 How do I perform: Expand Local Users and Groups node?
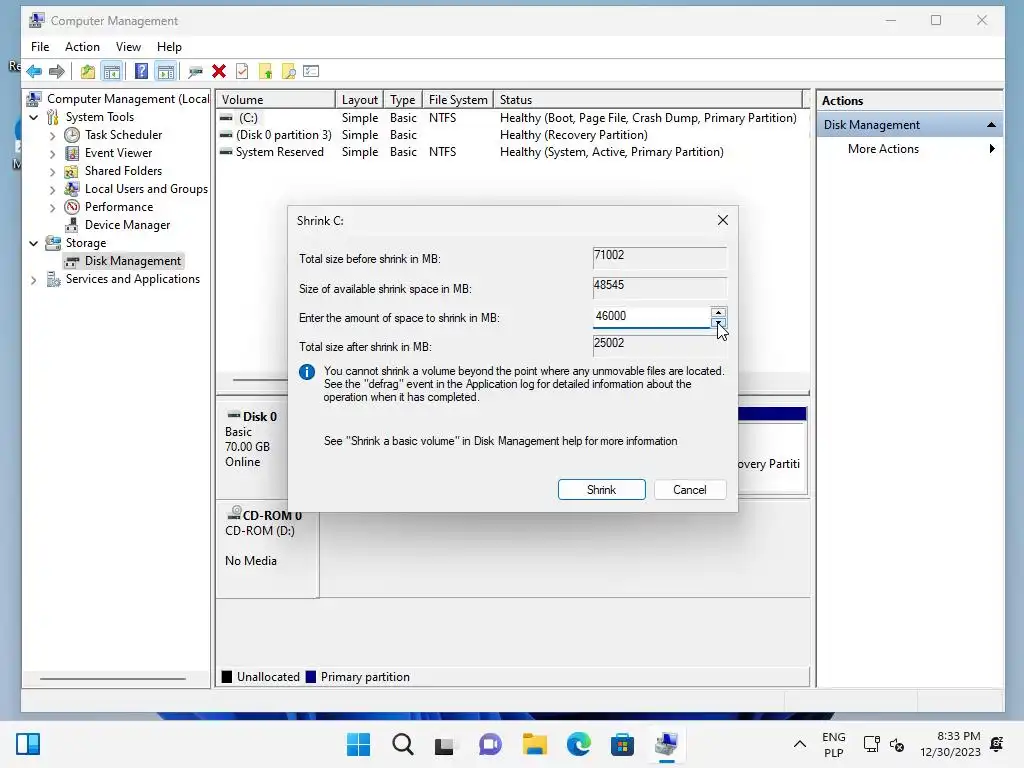click(52, 189)
